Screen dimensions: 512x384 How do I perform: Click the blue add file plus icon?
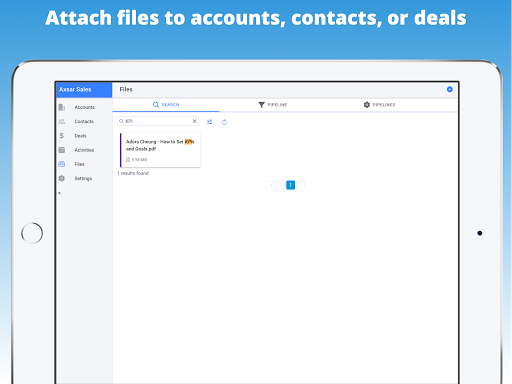click(x=449, y=89)
